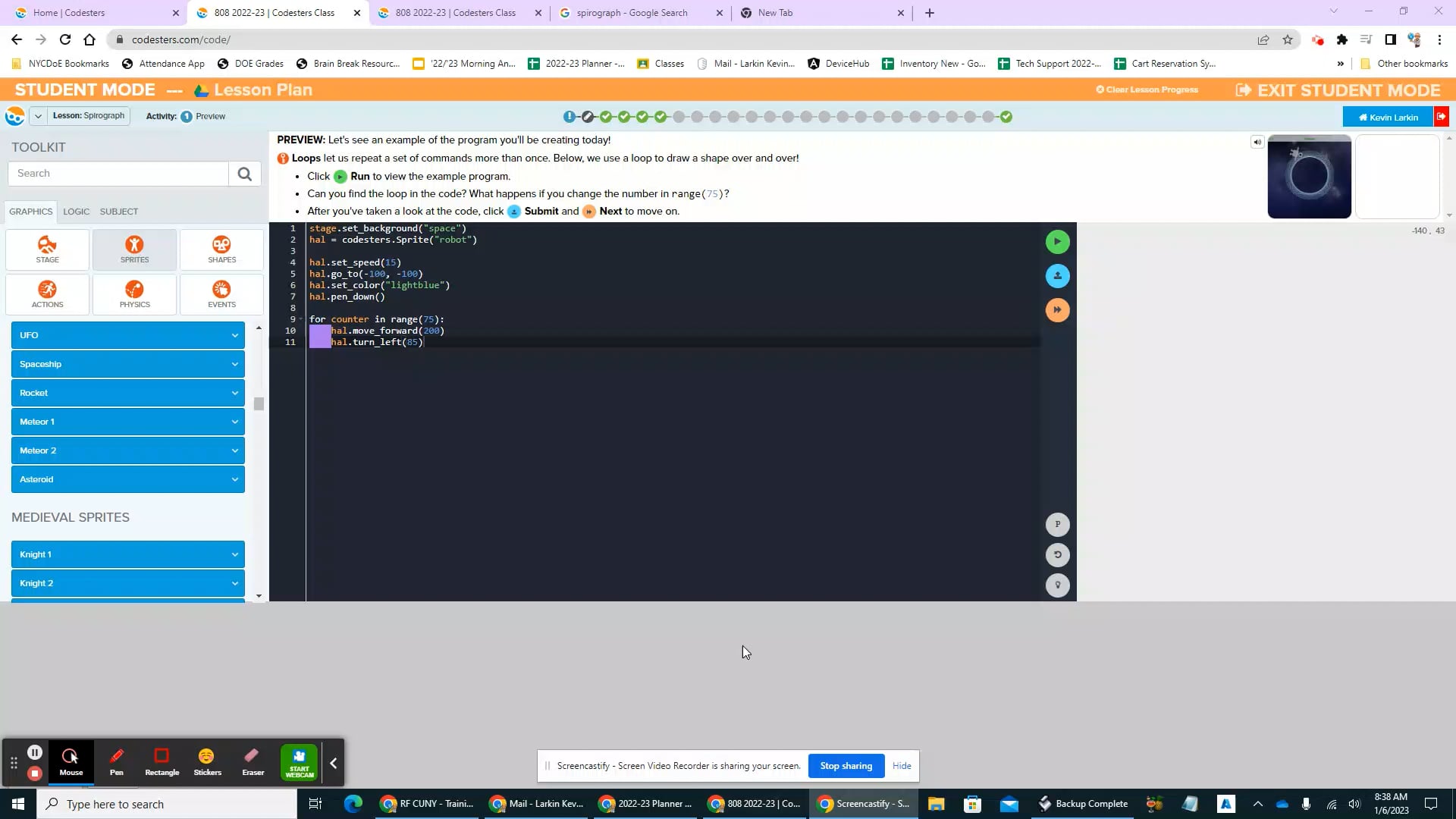The image size is (1456, 819).
Task: Switch to the Subject tab
Action: click(118, 212)
